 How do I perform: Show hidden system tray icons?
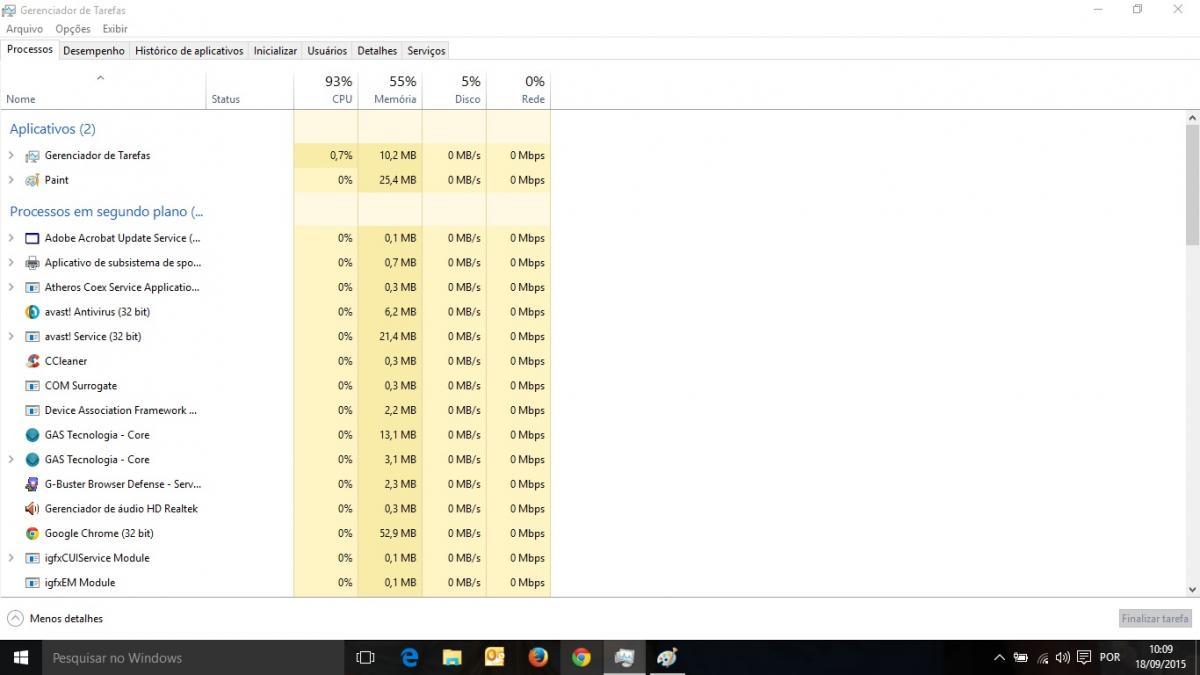(x=999, y=658)
